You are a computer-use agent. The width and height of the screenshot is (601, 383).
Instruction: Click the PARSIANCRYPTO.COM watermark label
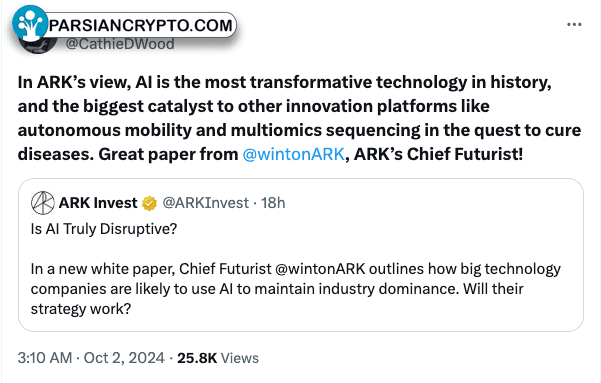[x=141, y=25]
